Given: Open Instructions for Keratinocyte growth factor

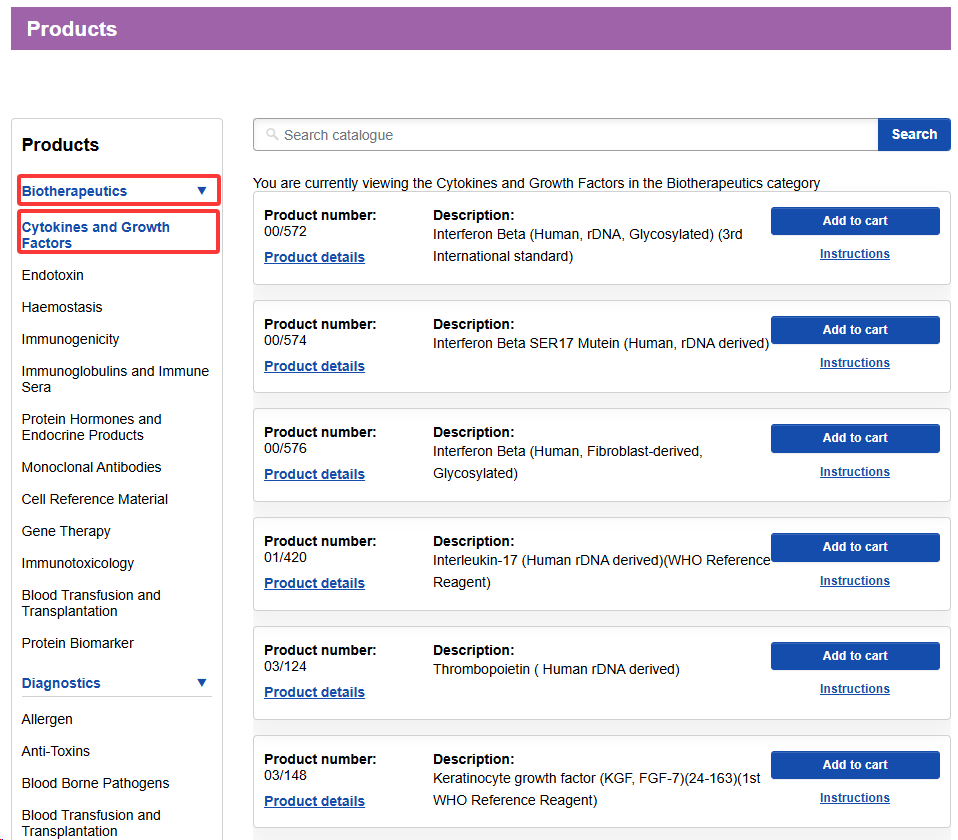Looking at the screenshot, I should (854, 798).
